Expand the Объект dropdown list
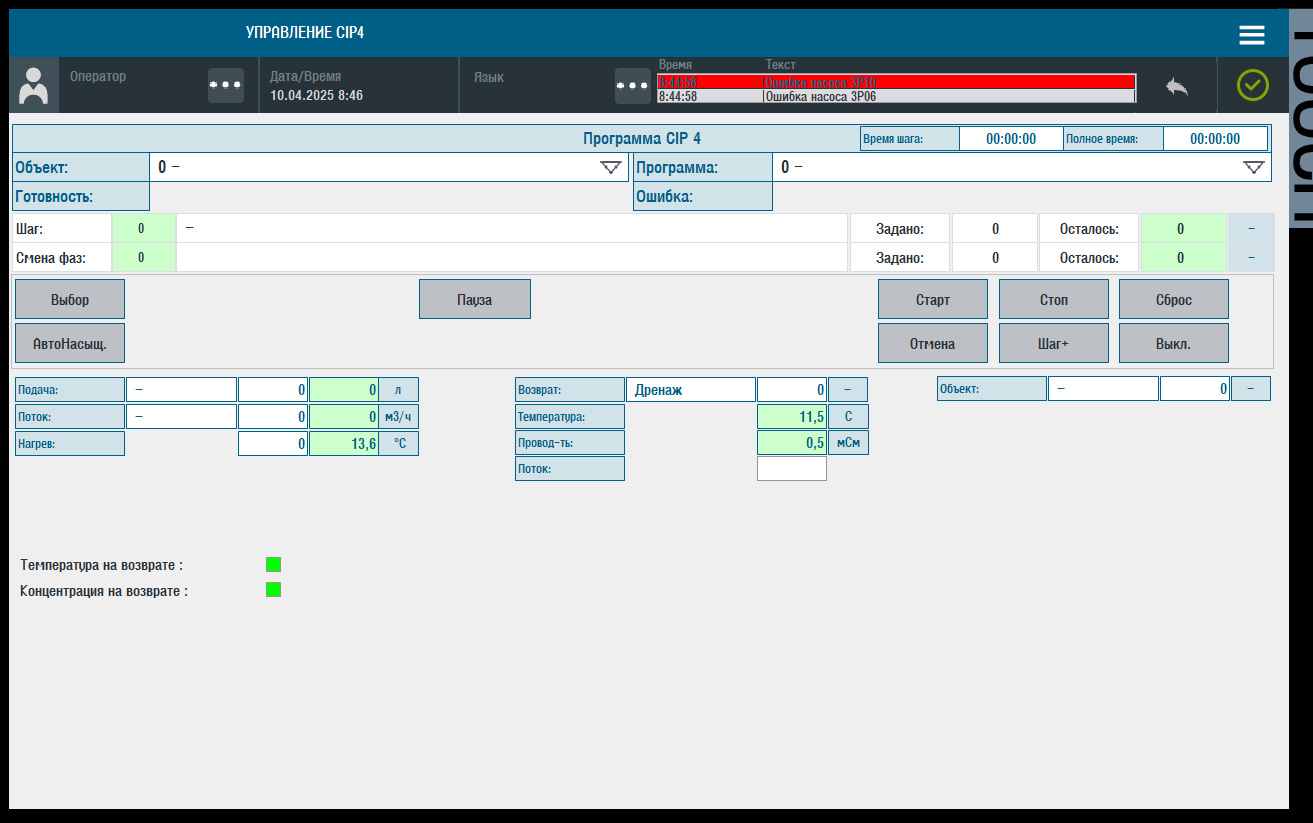Image resolution: width=1313 pixels, height=823 pixels. (x=612, y=167)
